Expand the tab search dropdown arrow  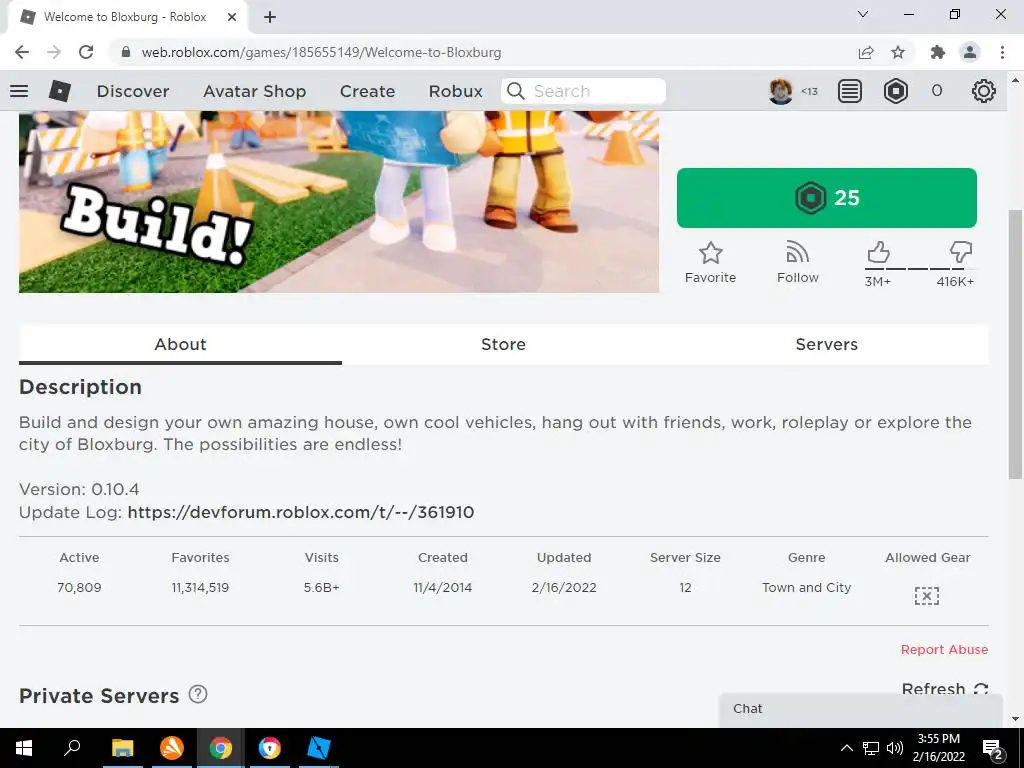(x=862, y=14)
